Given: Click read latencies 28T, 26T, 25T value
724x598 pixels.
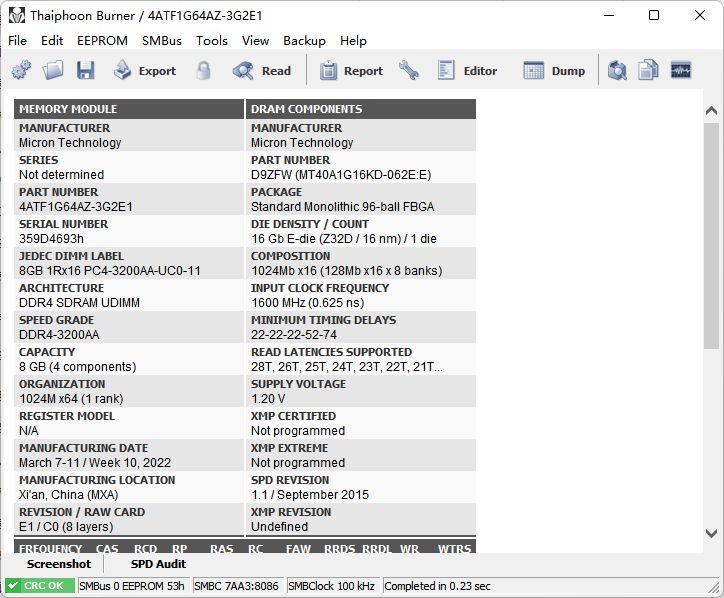Looking at the screenshot, I should coord(347,366).
